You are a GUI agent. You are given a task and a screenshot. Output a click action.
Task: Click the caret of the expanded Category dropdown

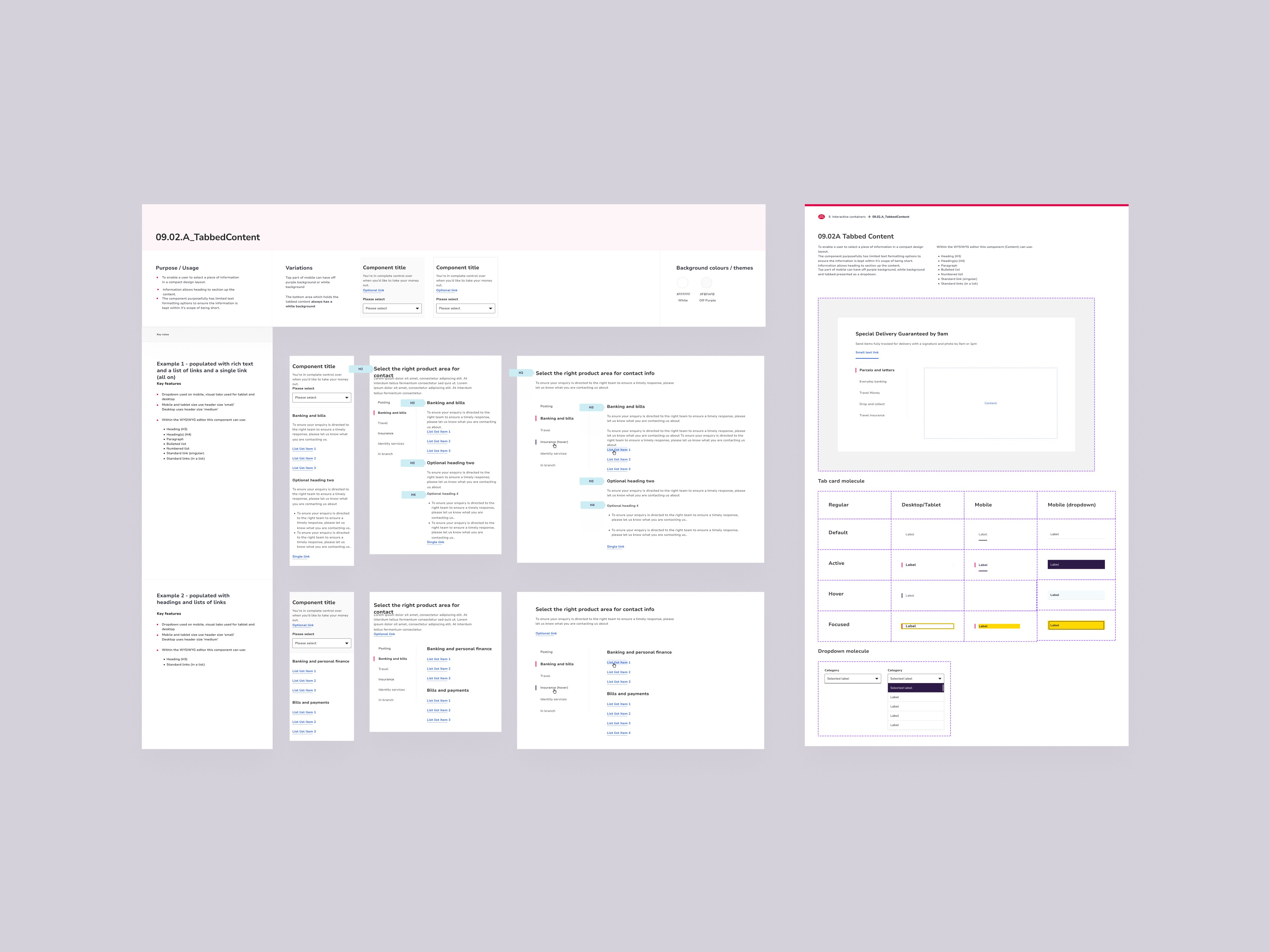click(x=939, y=679)
